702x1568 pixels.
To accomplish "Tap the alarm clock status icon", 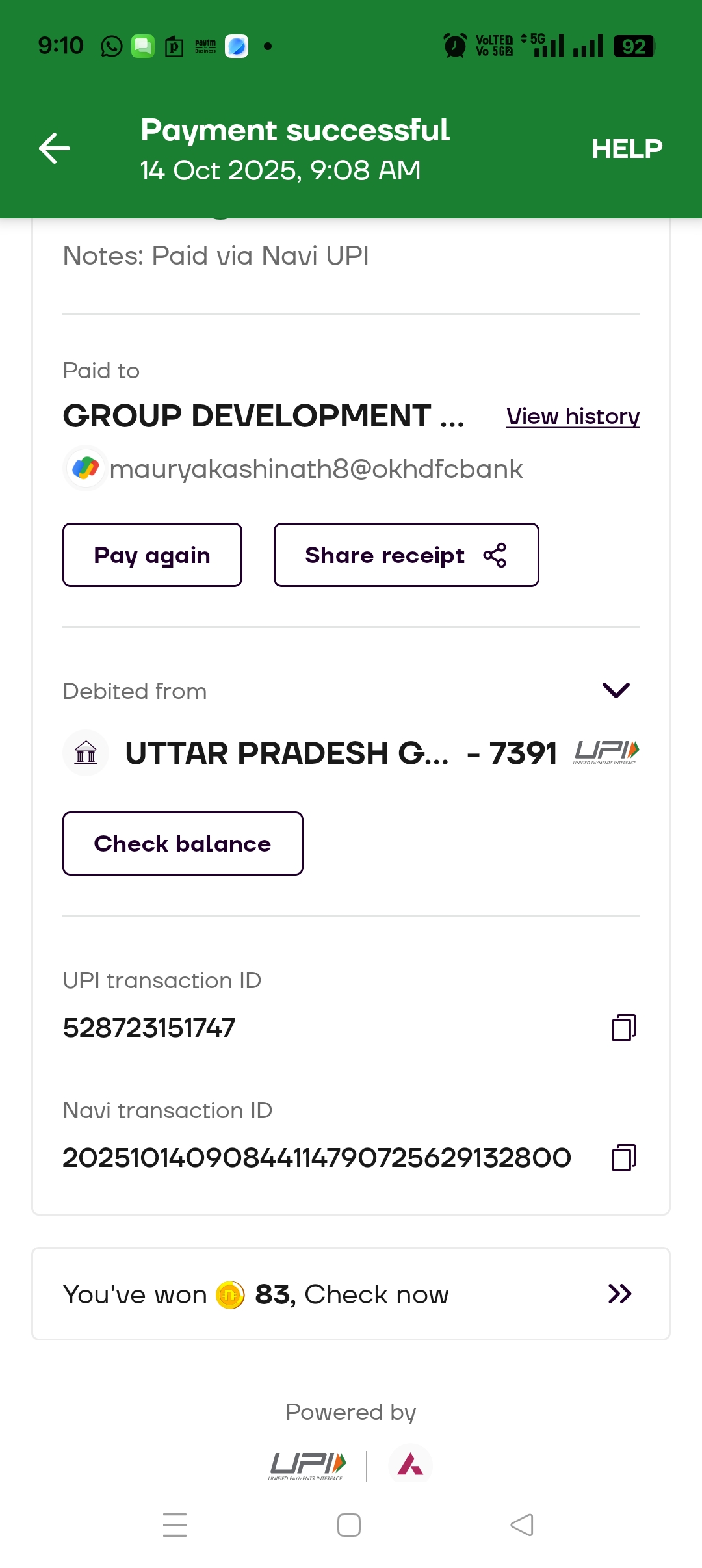I will pyautogui.click(x=455, y=46).
